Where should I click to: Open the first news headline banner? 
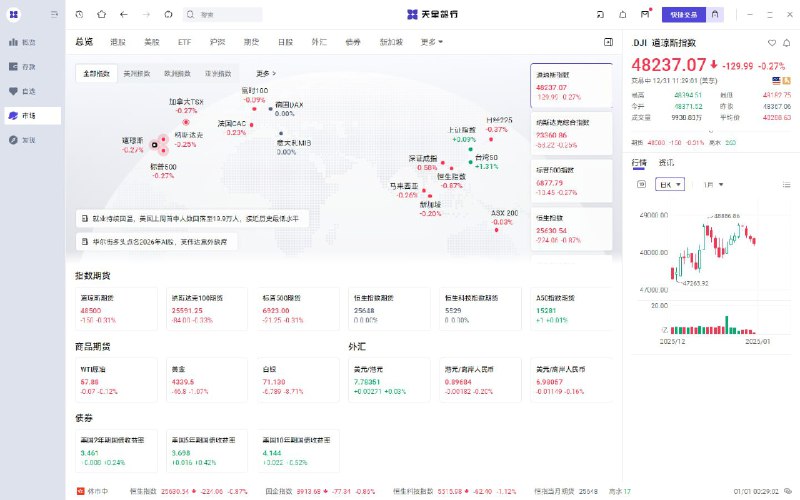tap(192, 218)
